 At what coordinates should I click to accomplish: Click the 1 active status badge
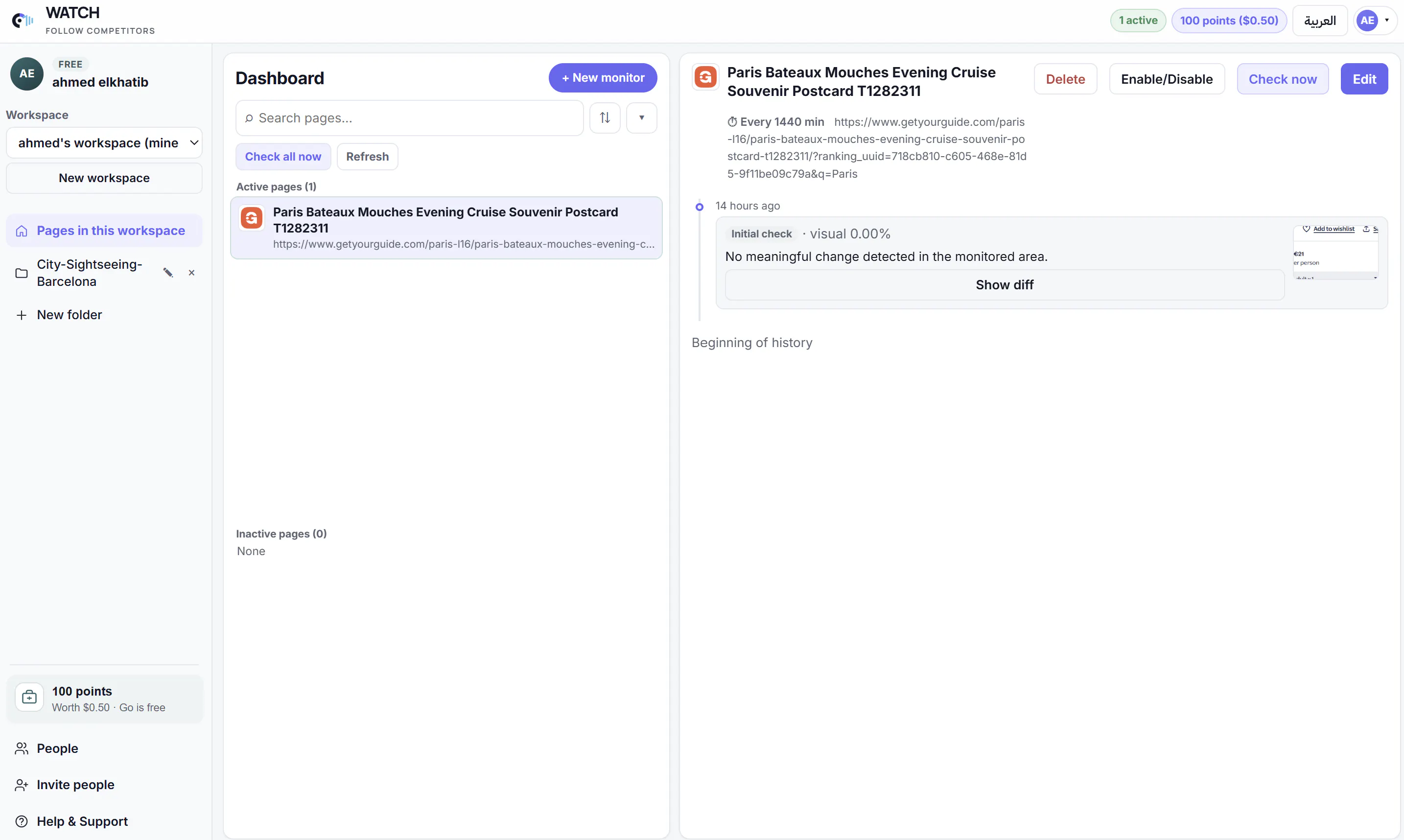point(1138,21)
